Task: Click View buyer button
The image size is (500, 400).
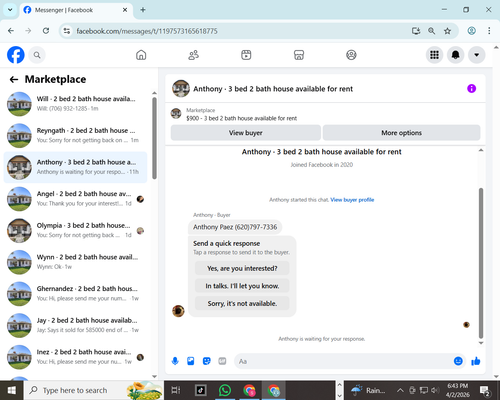Action: [x=246, y=133]
